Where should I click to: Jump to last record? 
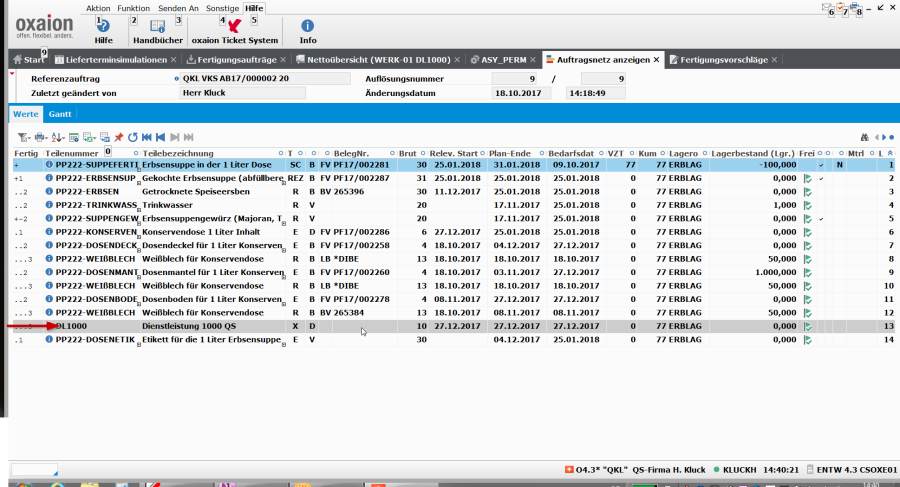coord(188,137)
